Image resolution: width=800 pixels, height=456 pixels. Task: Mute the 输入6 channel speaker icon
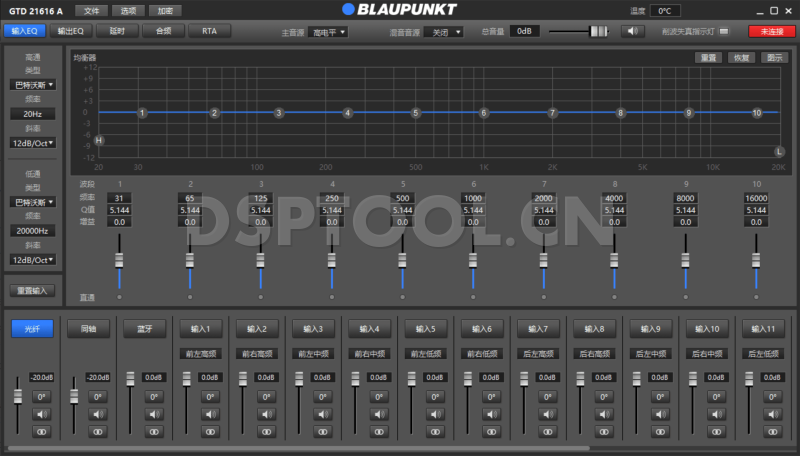pyautogui.click(x=491, y=414)
